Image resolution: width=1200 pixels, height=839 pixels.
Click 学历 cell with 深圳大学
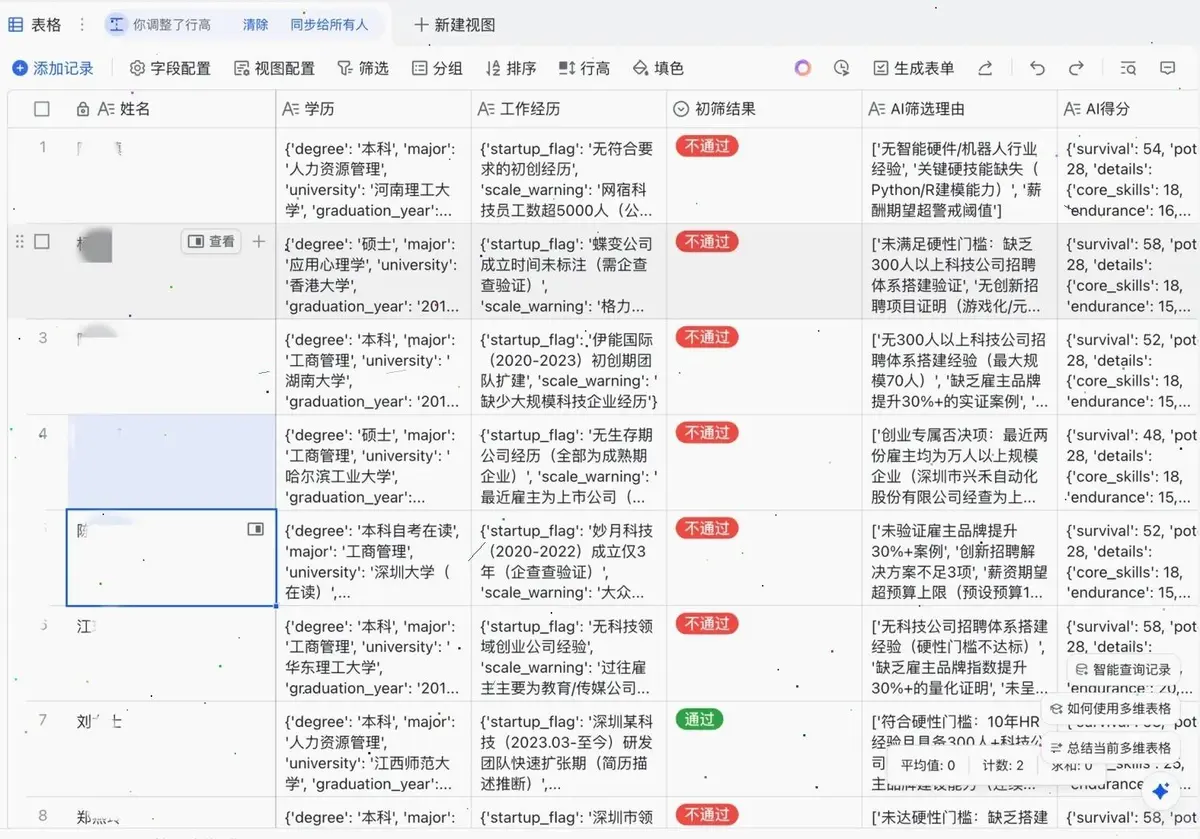[x=374, y=558]
